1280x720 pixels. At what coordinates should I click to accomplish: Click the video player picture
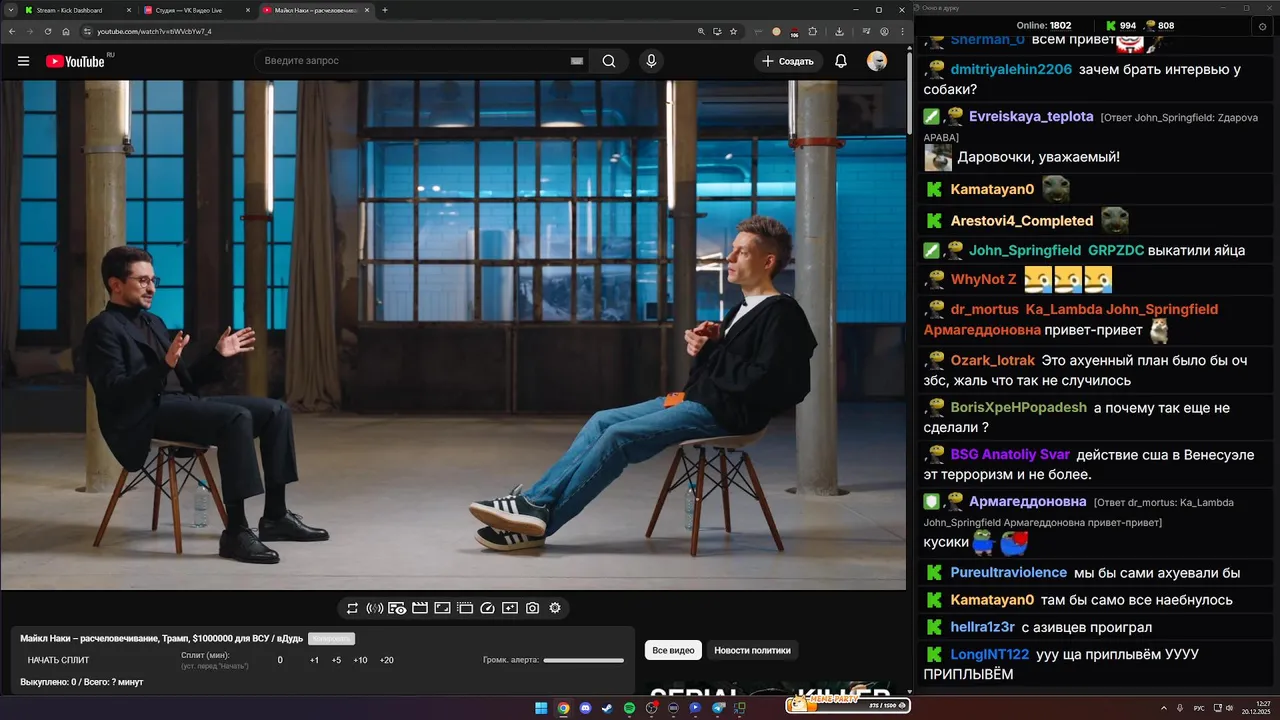(453, 335)
